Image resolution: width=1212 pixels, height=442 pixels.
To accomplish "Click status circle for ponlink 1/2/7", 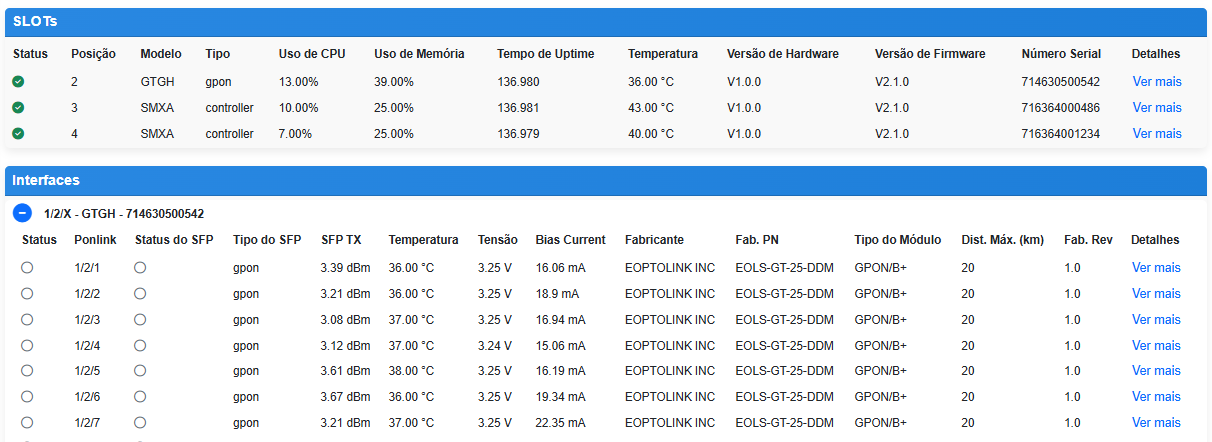I will 27,423.
